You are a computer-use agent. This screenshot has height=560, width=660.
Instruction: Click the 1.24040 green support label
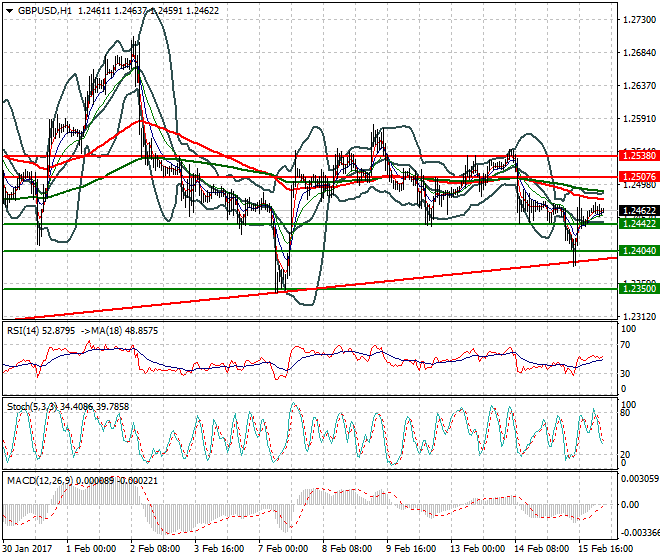pos(639,251)
